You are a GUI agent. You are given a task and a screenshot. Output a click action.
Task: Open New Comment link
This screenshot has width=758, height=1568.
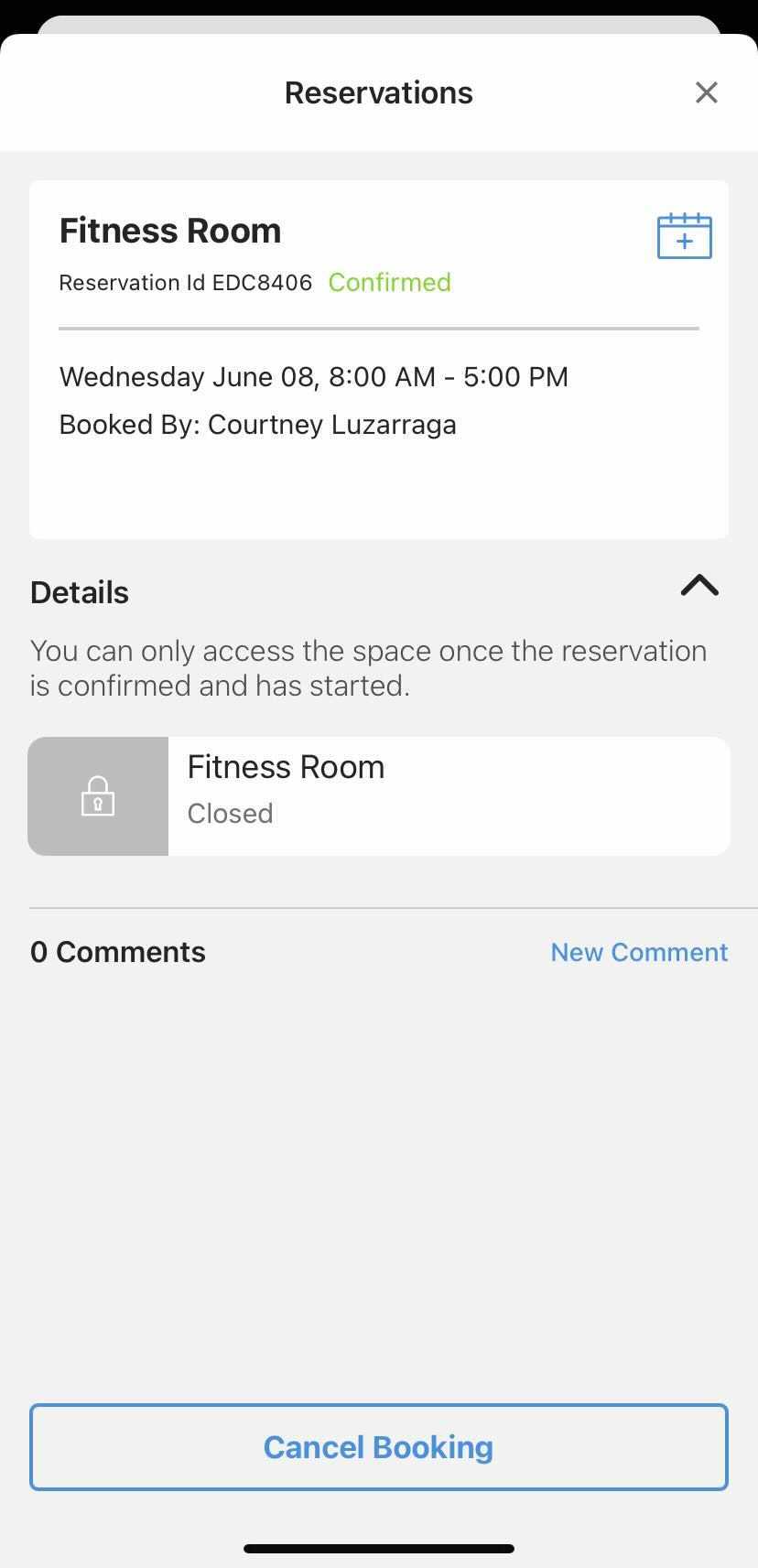(639, 952)
